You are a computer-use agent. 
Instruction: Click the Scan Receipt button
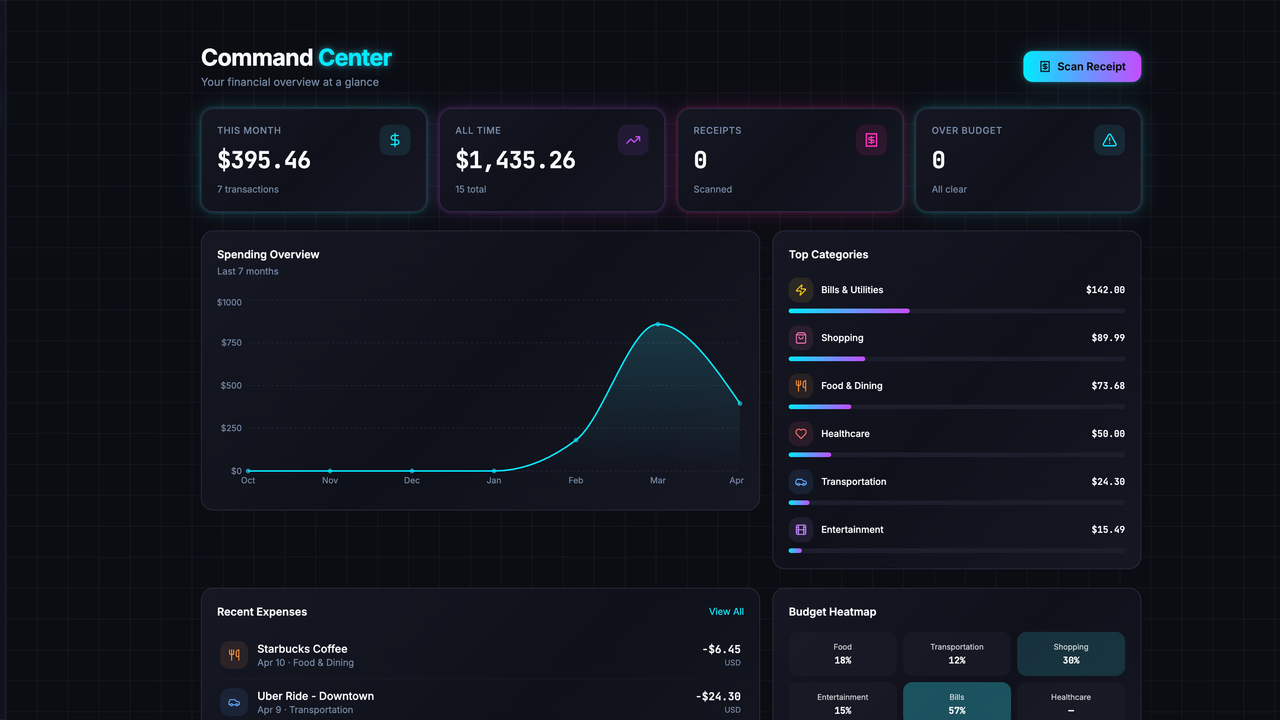(x=1082, y=67)
